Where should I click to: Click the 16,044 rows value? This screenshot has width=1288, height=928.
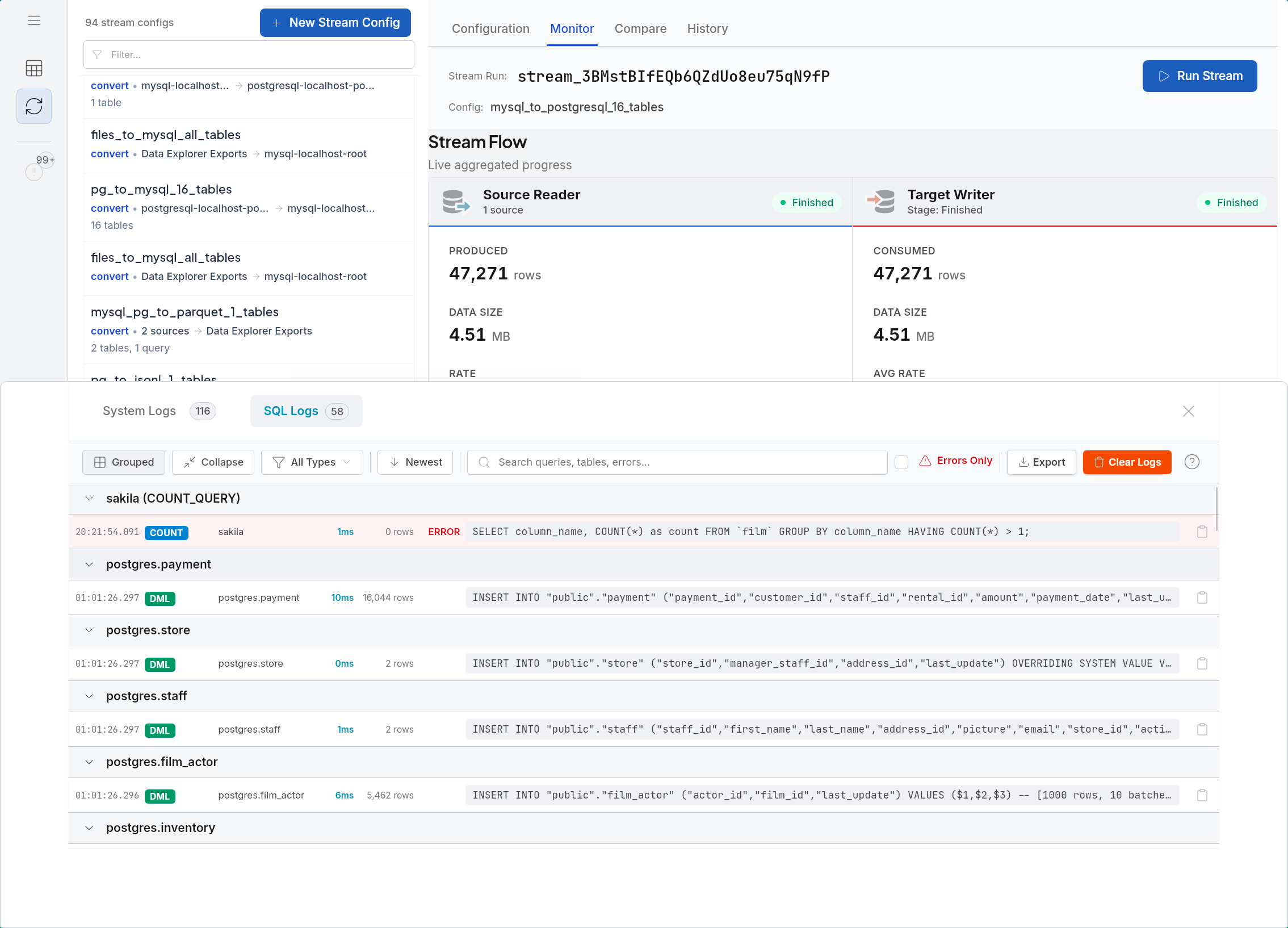pos(388,597)
